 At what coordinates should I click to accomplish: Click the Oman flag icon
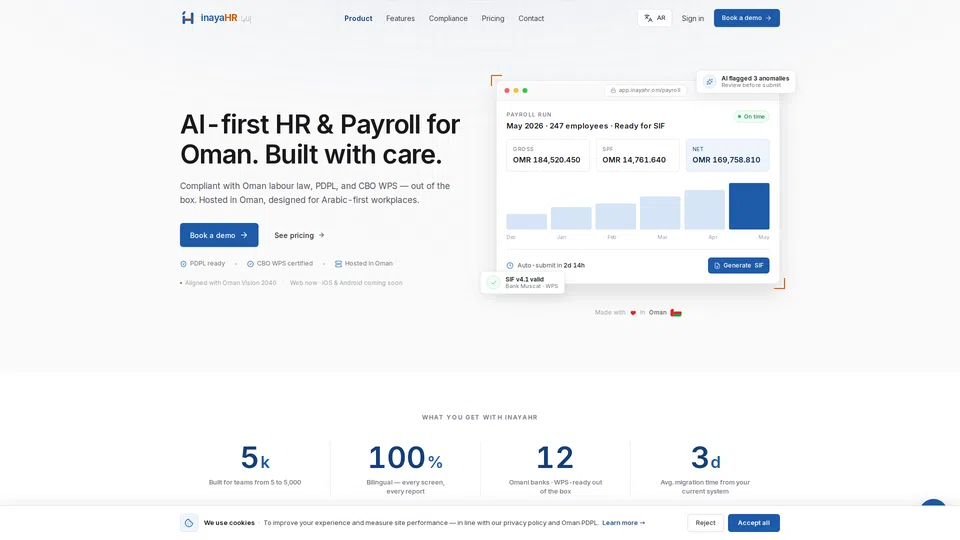tap(676, 313)
